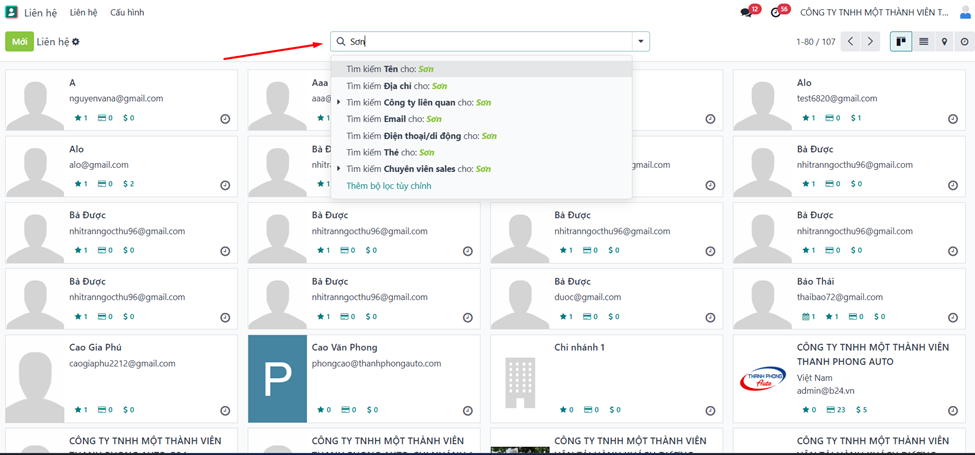Switch to Kanban view
This screenshot has width=975, height=455.
pyautogui.click(x=901, y=42)
